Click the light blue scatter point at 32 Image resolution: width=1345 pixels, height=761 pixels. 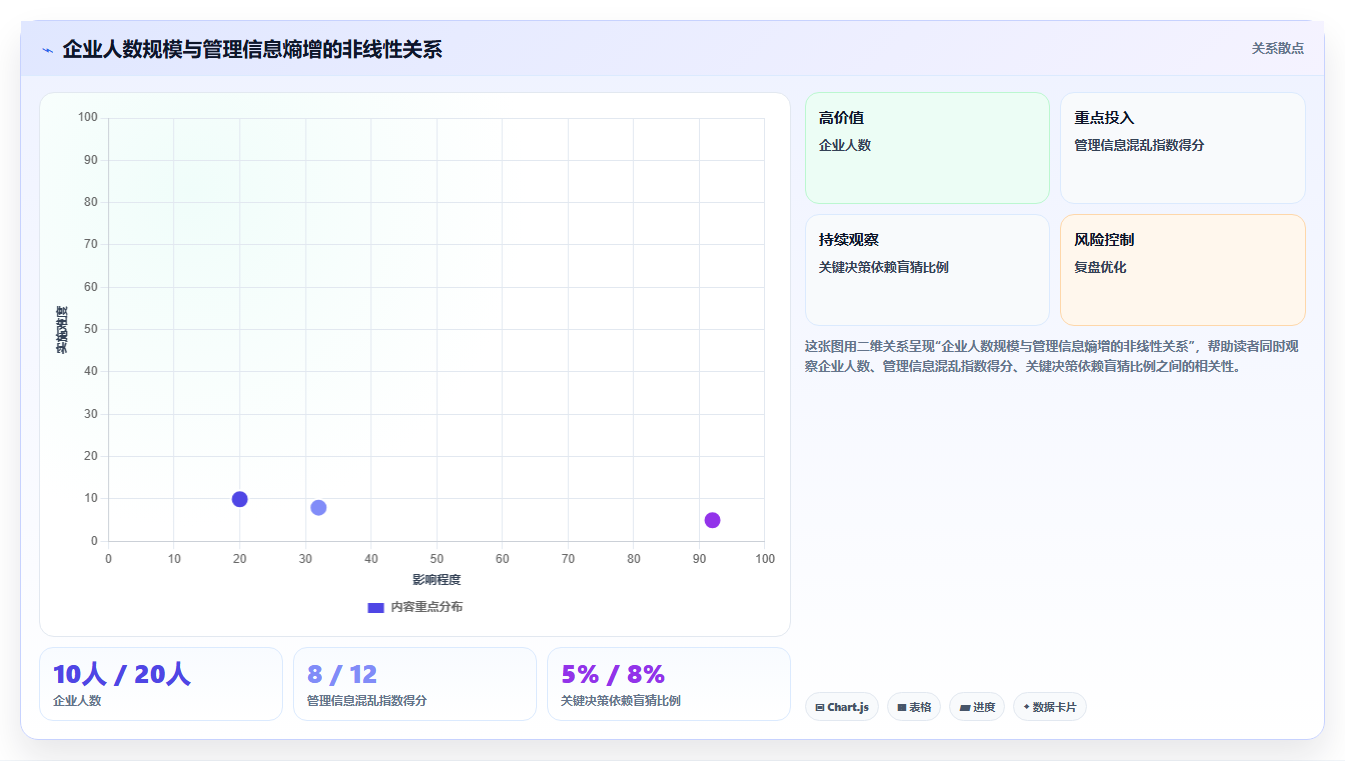tap(318, 507)
